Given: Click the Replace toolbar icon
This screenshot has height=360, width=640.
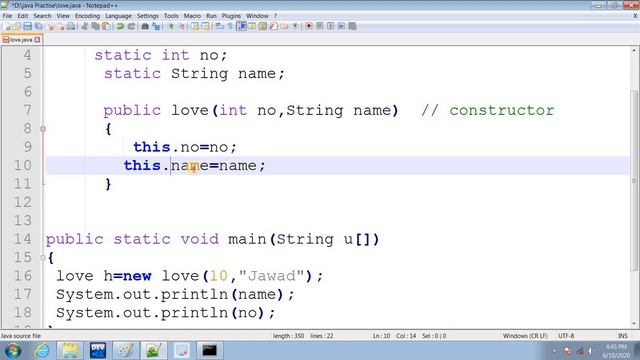Looking at the screenshot, I should coord(156,27).
